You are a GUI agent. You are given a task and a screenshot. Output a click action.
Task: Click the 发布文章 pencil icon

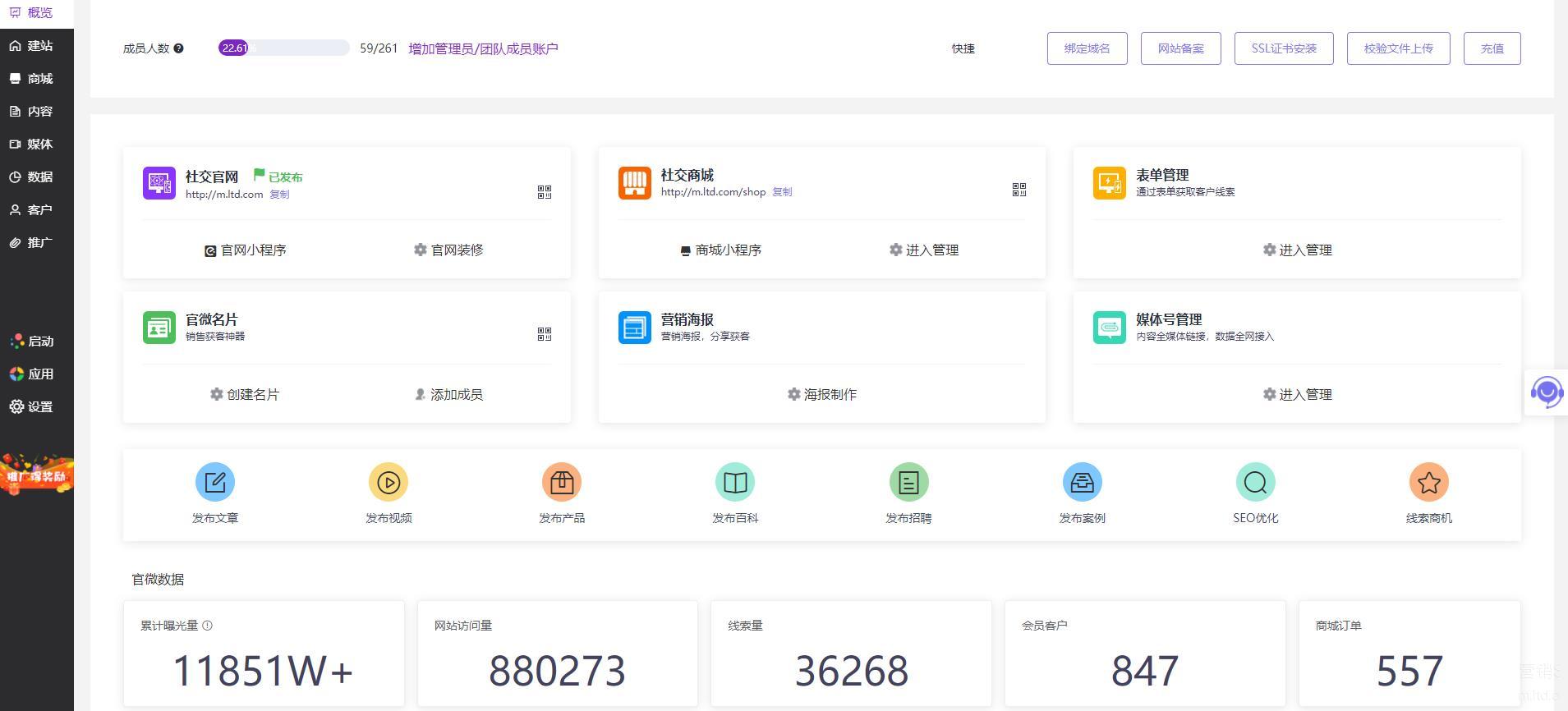[x=215, y=482]
